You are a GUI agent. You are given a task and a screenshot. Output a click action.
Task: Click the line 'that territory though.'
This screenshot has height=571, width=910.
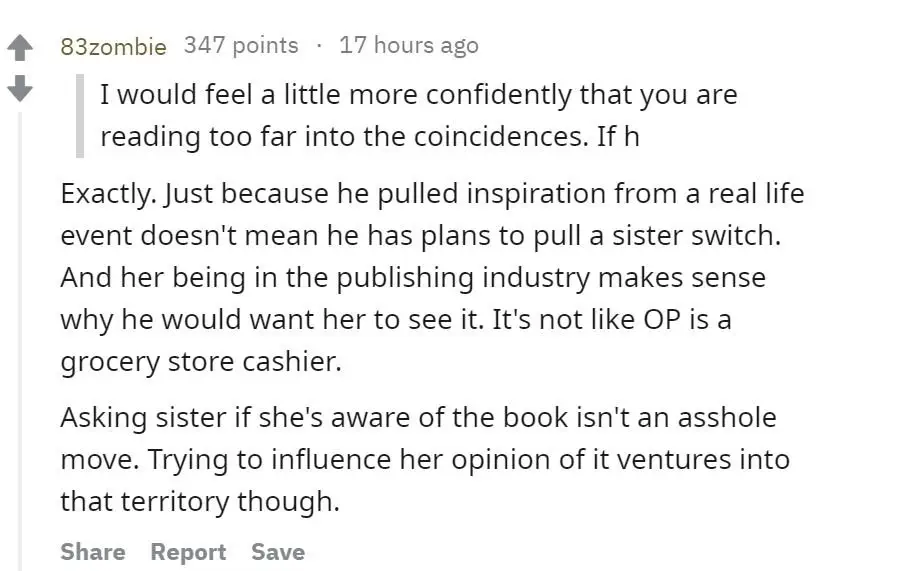pos(200,501)
